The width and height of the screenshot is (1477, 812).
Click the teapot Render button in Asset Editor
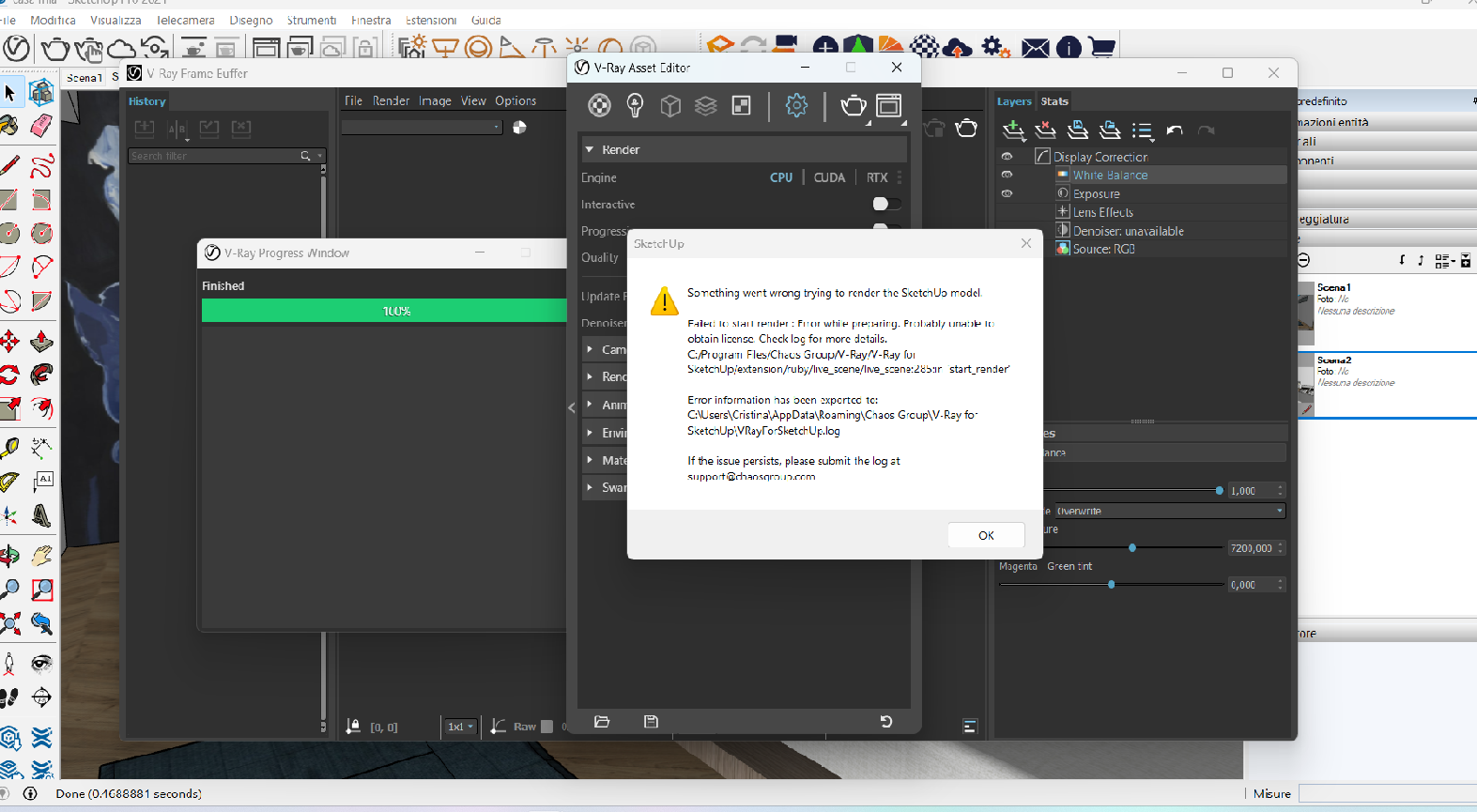(853, 105)
